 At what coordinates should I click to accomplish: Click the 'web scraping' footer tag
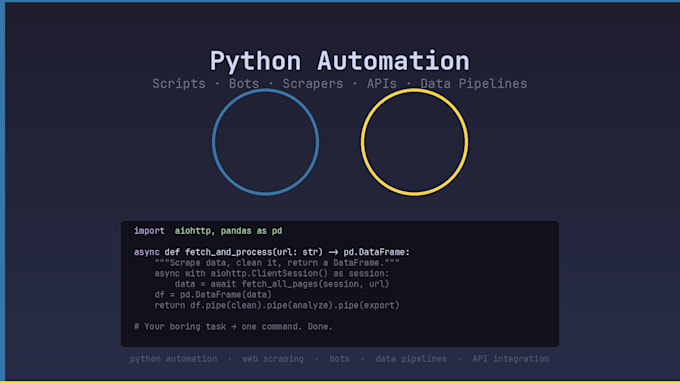273,359
